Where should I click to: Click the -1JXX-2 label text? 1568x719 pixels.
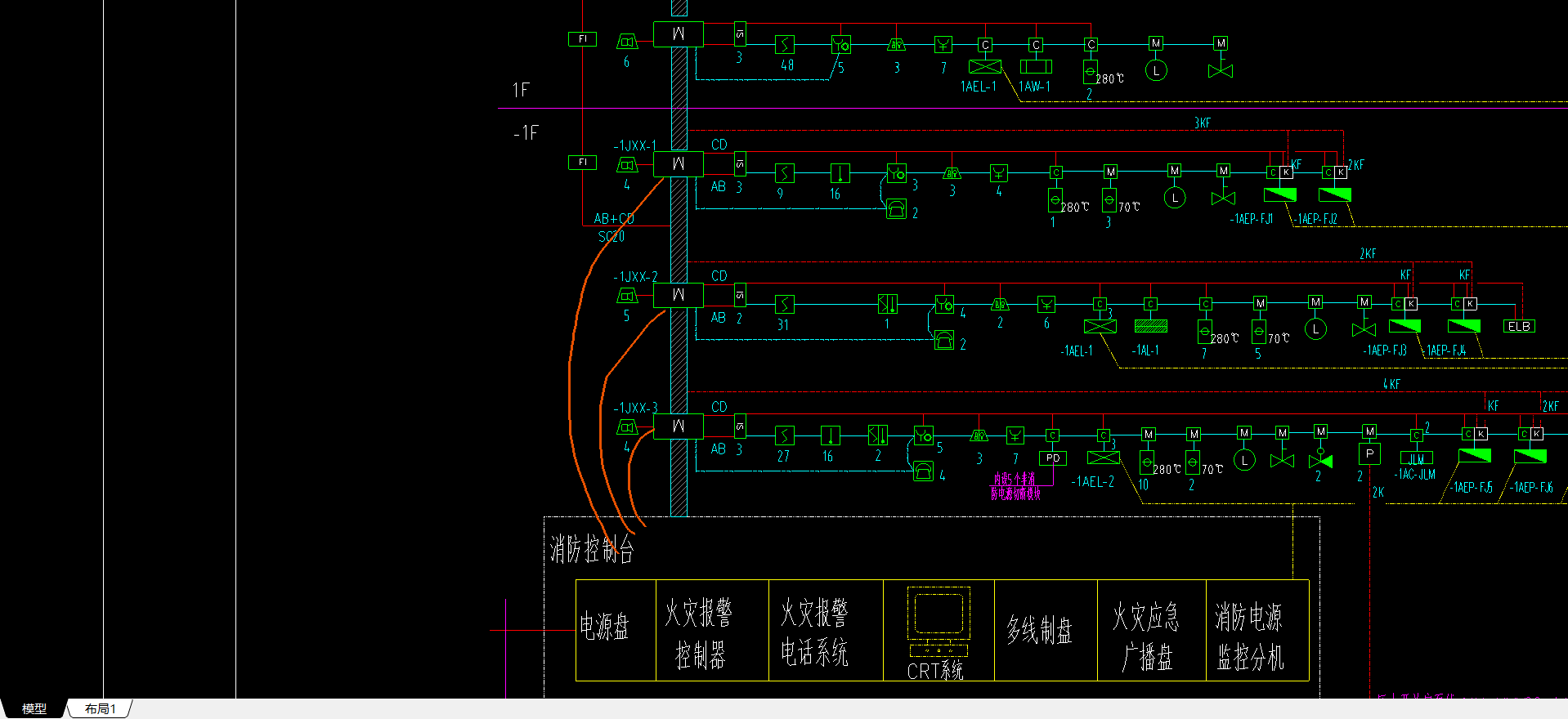(635, 277)
